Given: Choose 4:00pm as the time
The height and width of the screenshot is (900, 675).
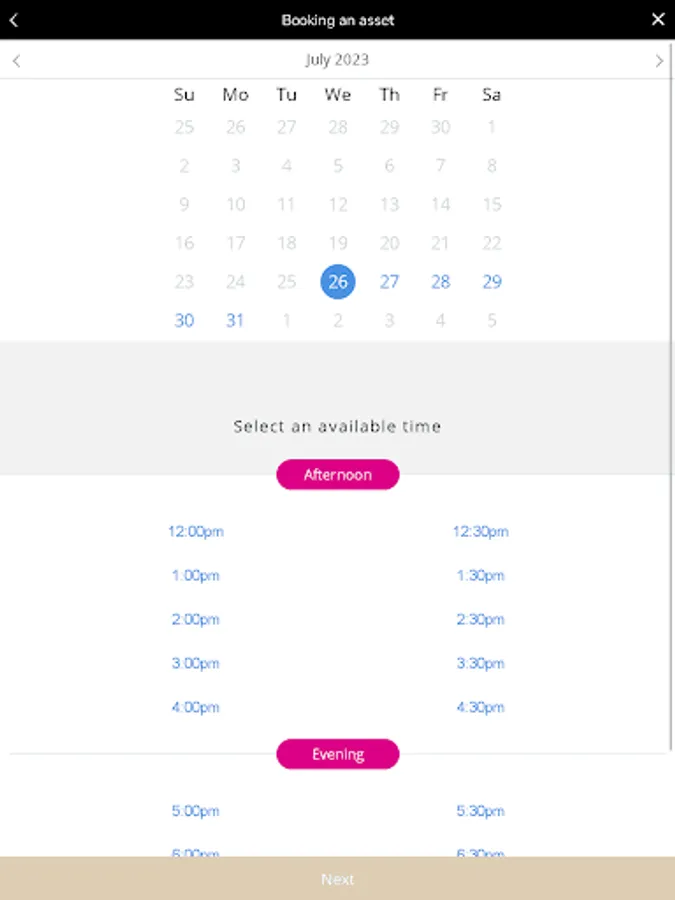Looking at the screenshot, I should coord(195,708).
